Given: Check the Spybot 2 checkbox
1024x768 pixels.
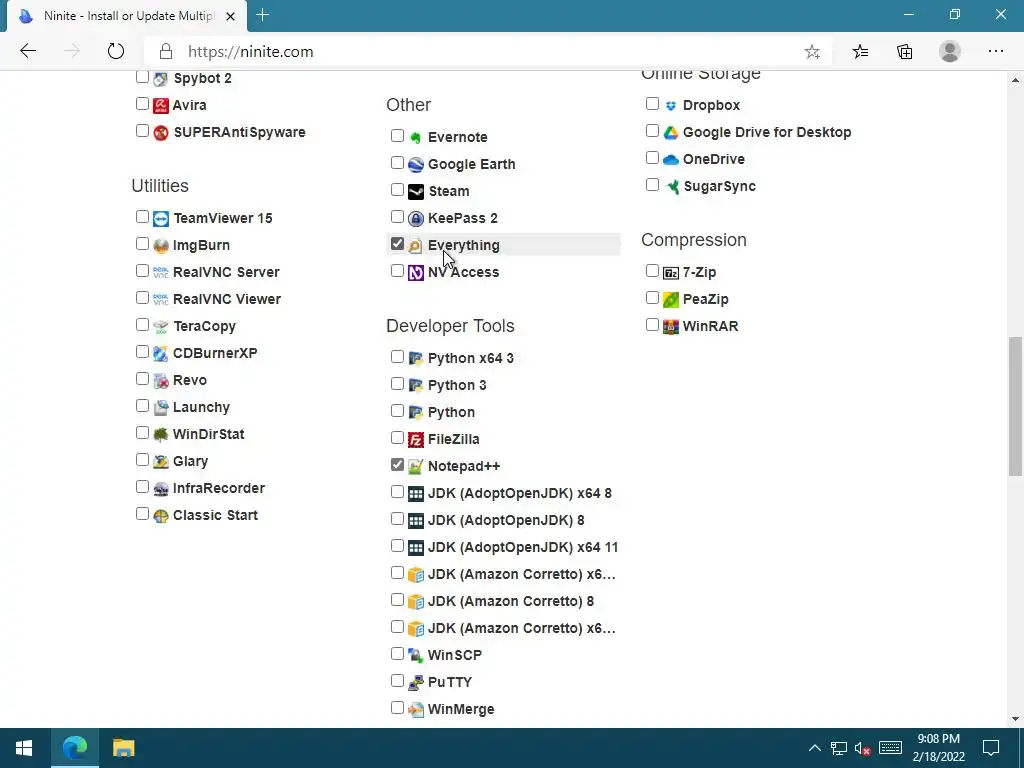Looking at the screenshot, I should pyautogui.click(x=142, y=76).
